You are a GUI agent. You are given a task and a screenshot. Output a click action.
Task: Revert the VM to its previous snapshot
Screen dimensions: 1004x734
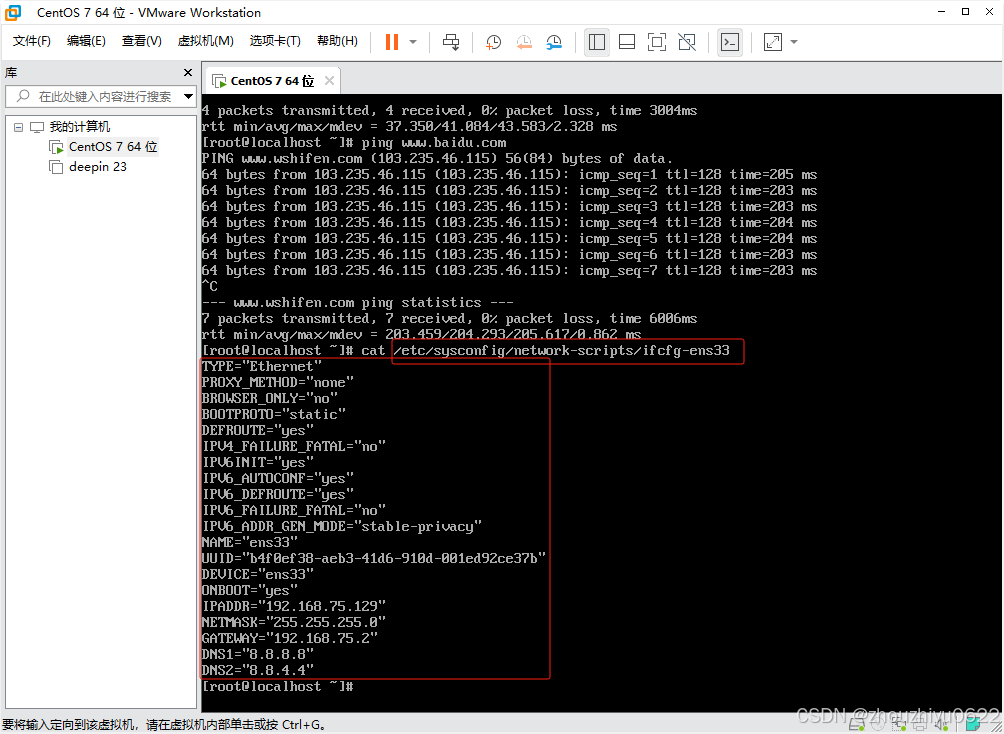click(x=524, y=42)
